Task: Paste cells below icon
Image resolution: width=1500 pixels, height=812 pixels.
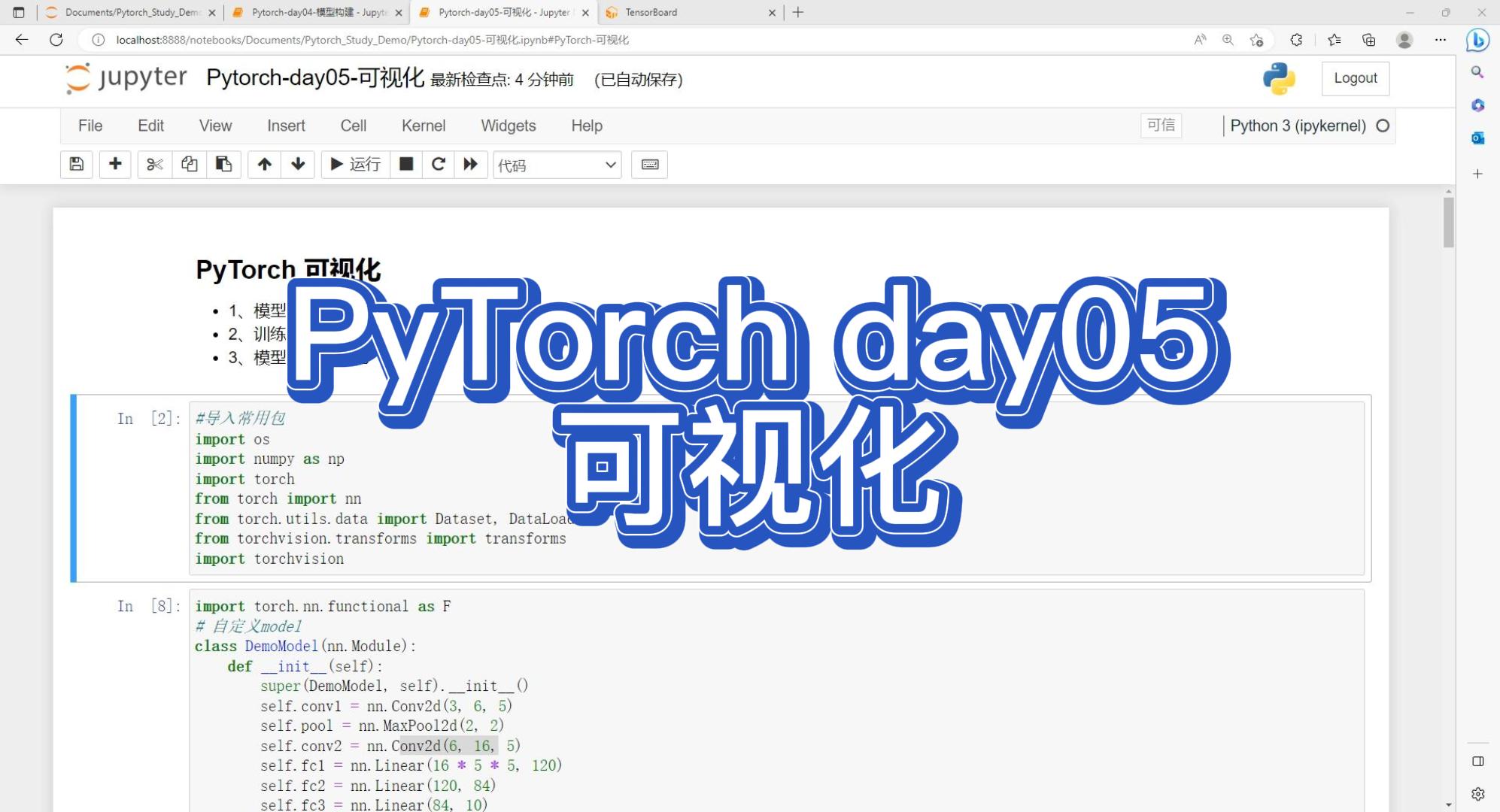Action: 223,165
